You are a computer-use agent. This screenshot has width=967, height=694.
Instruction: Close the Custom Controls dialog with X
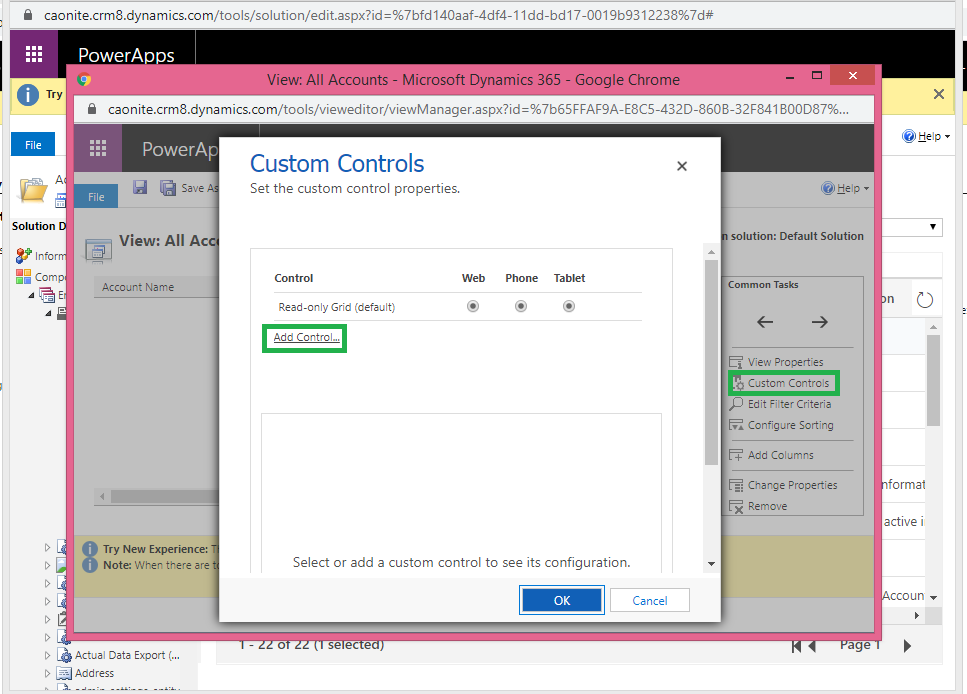click(x=681, y=166)
